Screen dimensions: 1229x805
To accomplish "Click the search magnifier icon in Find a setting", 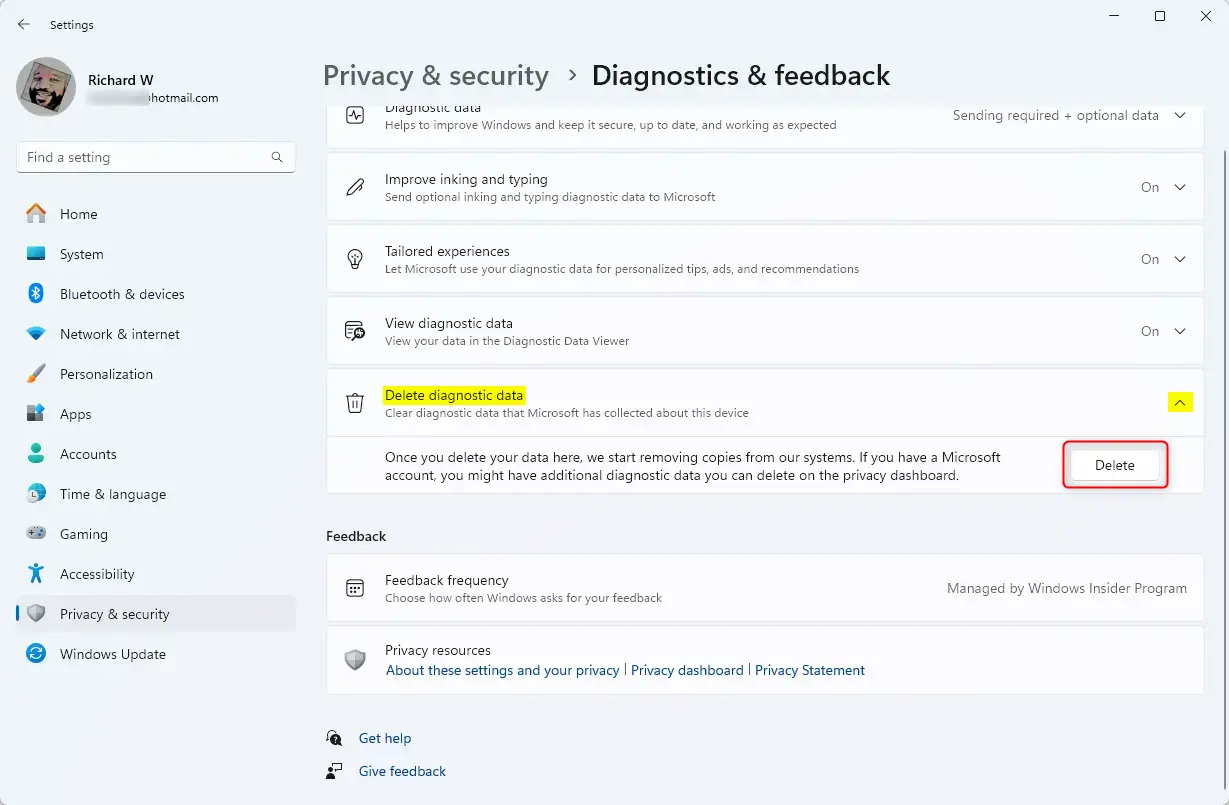I will pos(277,157).
